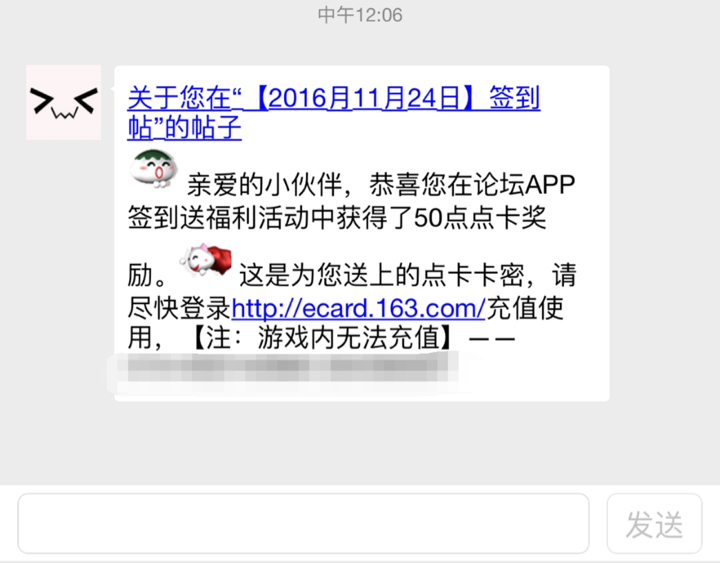Screen dimensions: 720x563
Task: Click the 中午12:06 timestamp
Action: point(360,15)
